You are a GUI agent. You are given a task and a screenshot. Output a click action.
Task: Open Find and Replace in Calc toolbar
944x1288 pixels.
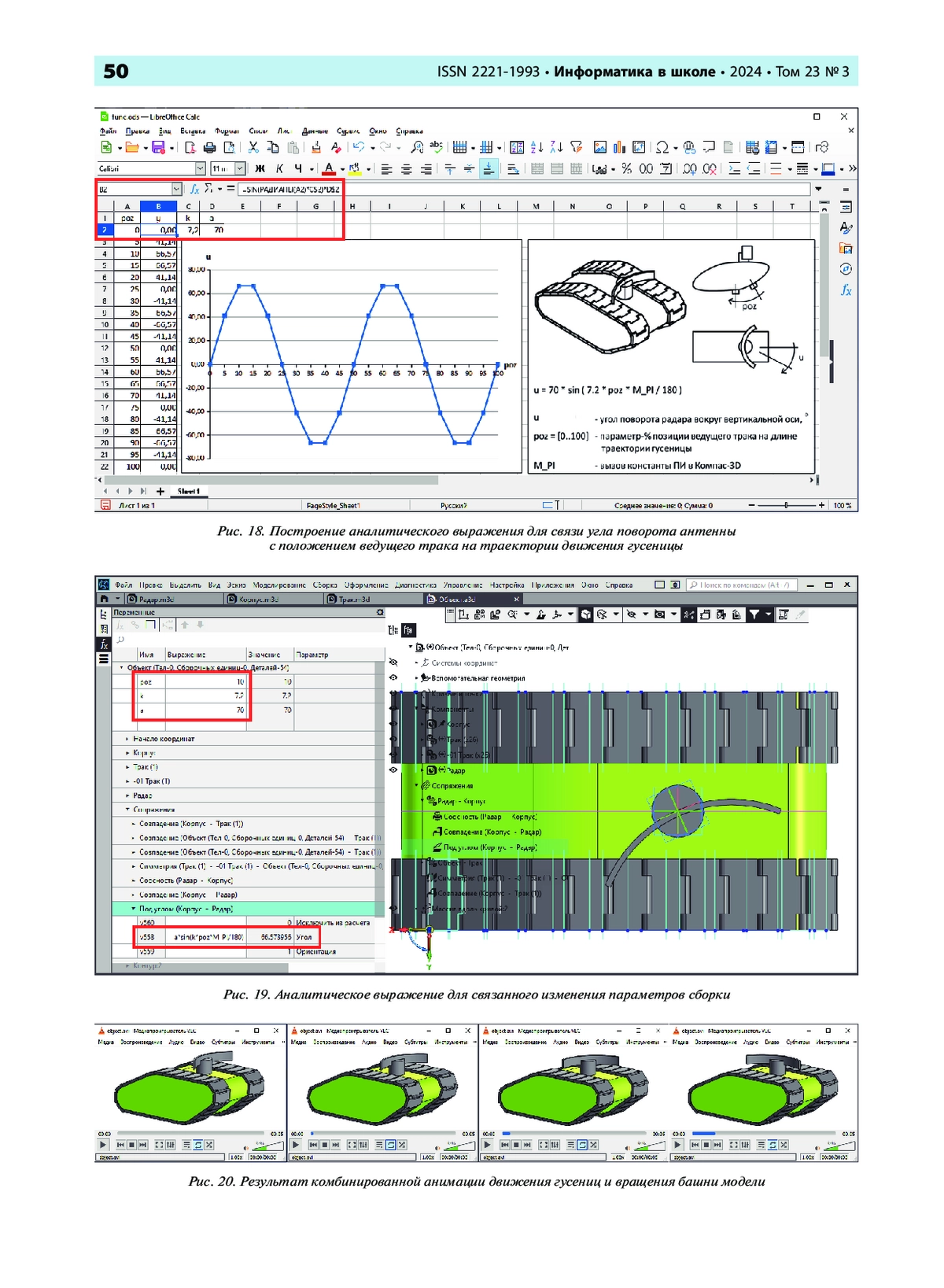pyautogui.click(x=417, y=147)
